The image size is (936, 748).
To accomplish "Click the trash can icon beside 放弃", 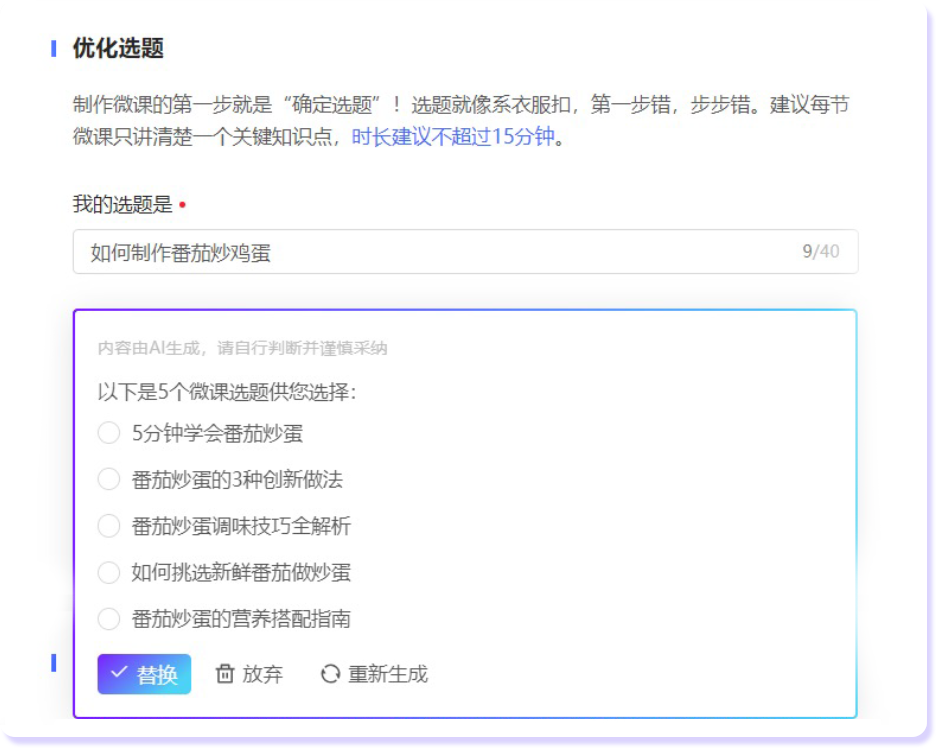I will [x=225, y=674].
